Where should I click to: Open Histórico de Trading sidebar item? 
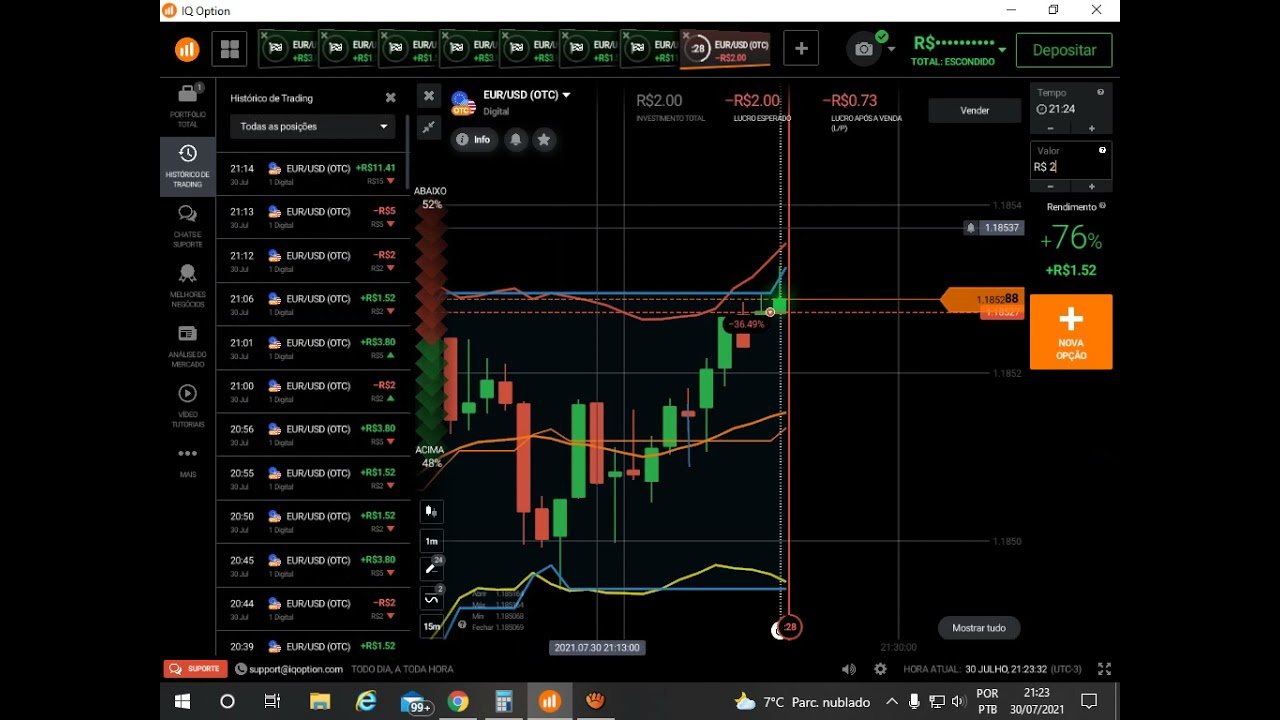pyautogui.click(x=188, y=166)
